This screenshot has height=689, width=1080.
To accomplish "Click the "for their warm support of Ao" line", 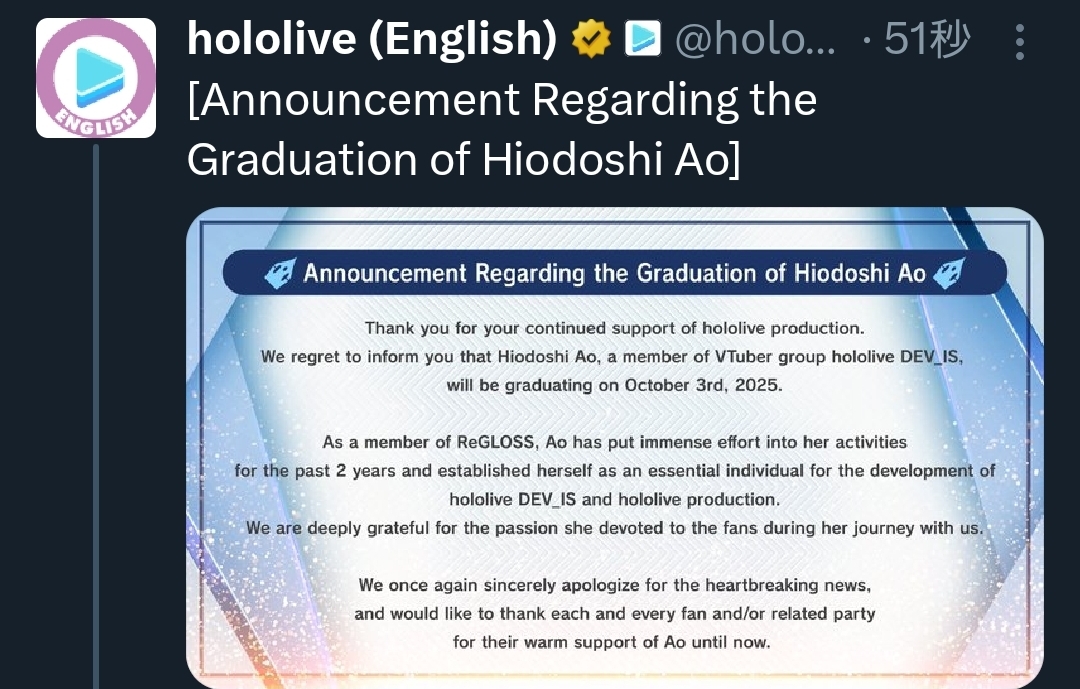I will click(x=614, y=642).
